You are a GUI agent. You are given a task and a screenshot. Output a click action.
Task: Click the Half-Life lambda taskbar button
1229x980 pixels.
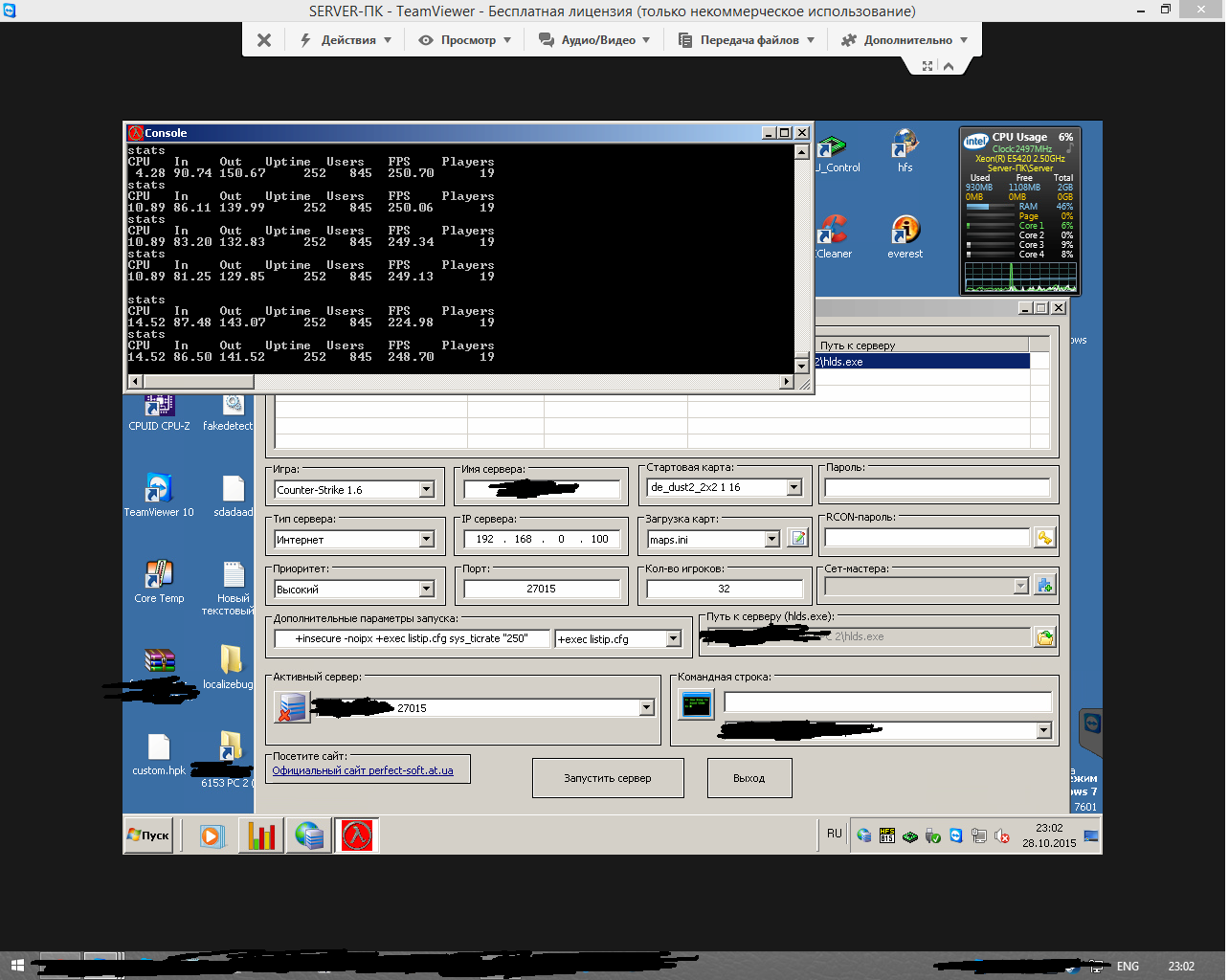pos(356,835)
